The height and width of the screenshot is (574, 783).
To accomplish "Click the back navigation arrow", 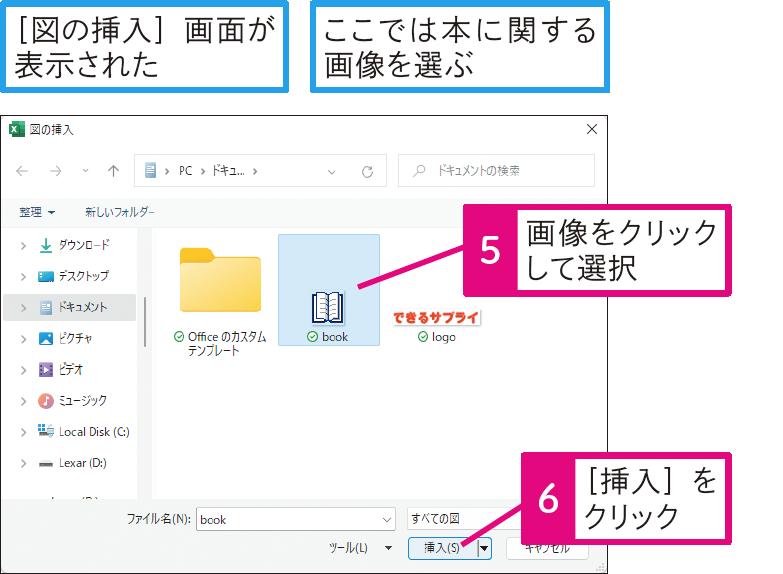I will (x=22, y=171).
